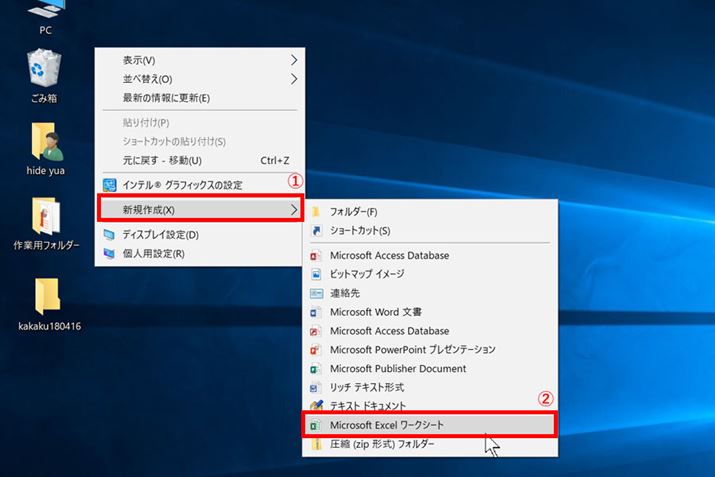Create new フォルダー(F) from submenu
Image resolution: width=715 pixels, height=477 pixels.
tap(430, 212)
